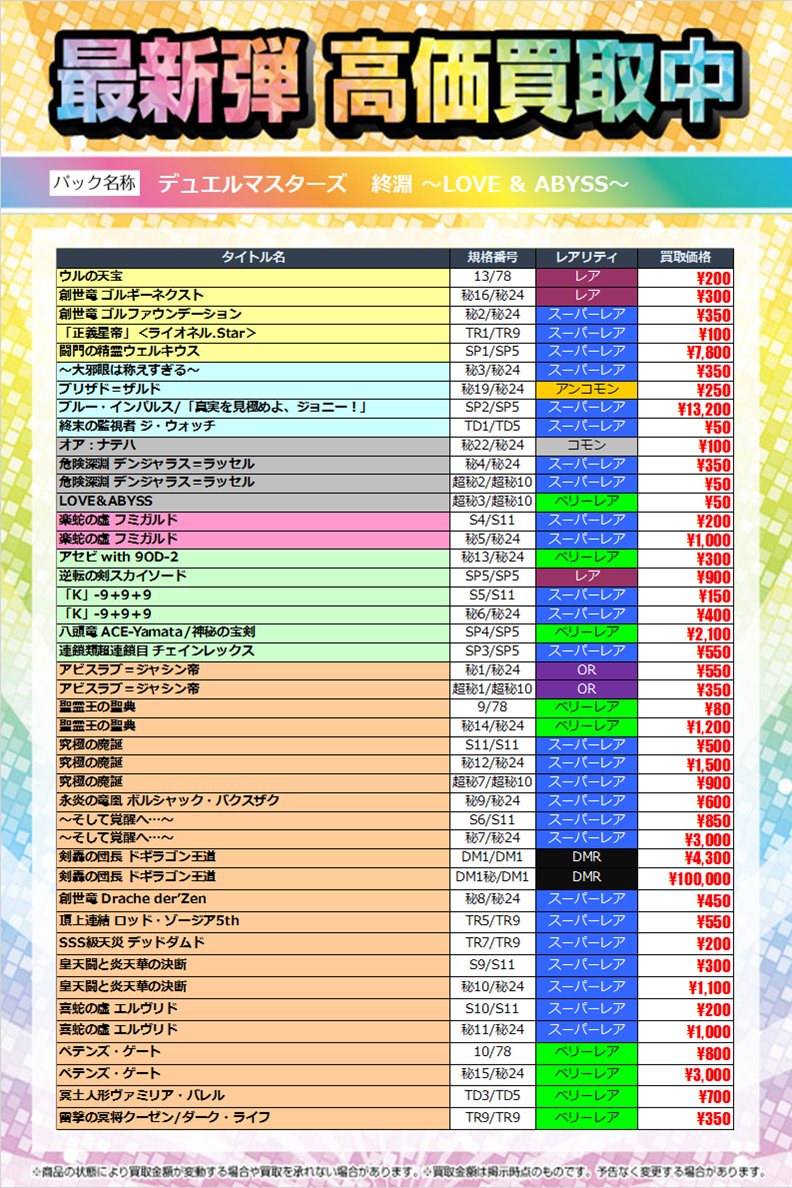Screen dimensions: 792x1188
Task: Click the S11/S11 spec number cell
Action: coord(493,745)
